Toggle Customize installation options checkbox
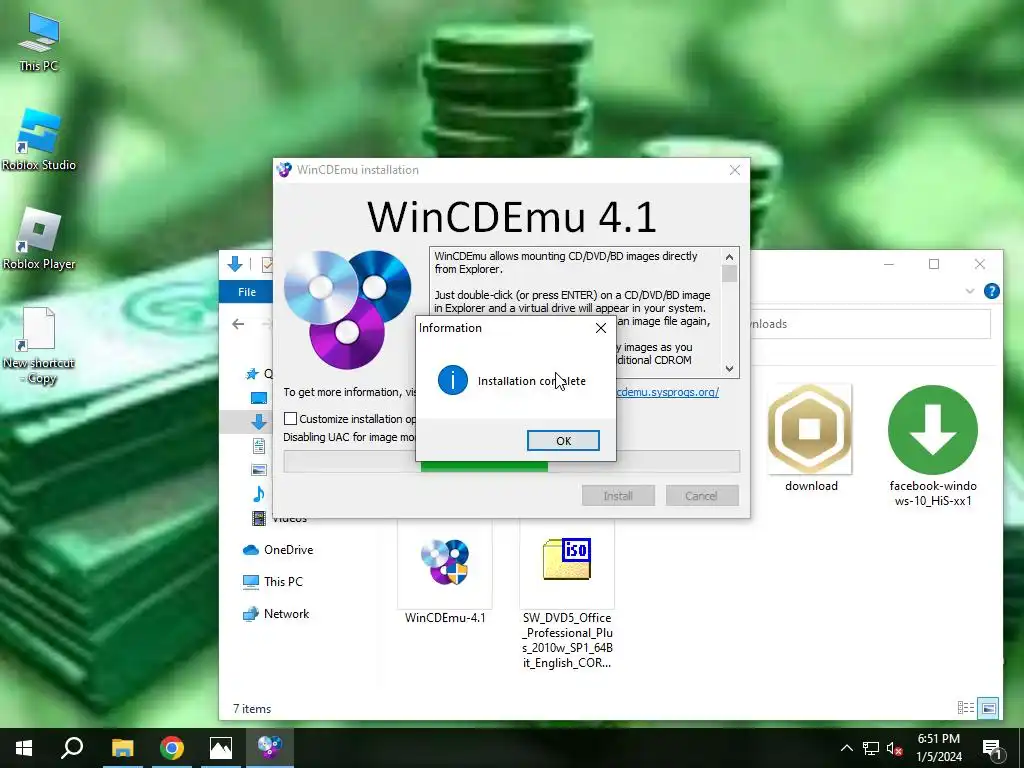Image resolution: width=1024 pixels, height=768 pixels. point(291,419)
